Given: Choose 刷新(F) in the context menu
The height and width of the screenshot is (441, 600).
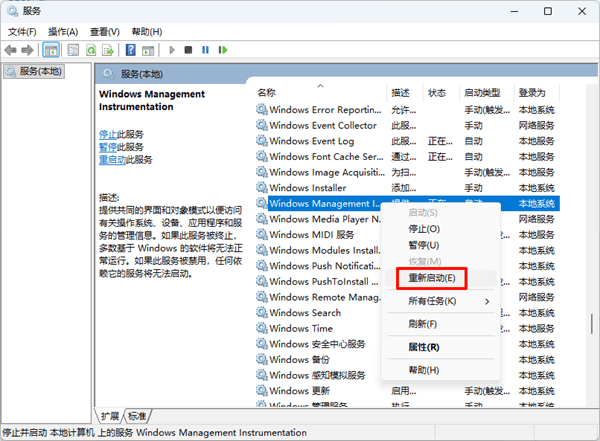Looking at the screenshot, I should point(441,324).
